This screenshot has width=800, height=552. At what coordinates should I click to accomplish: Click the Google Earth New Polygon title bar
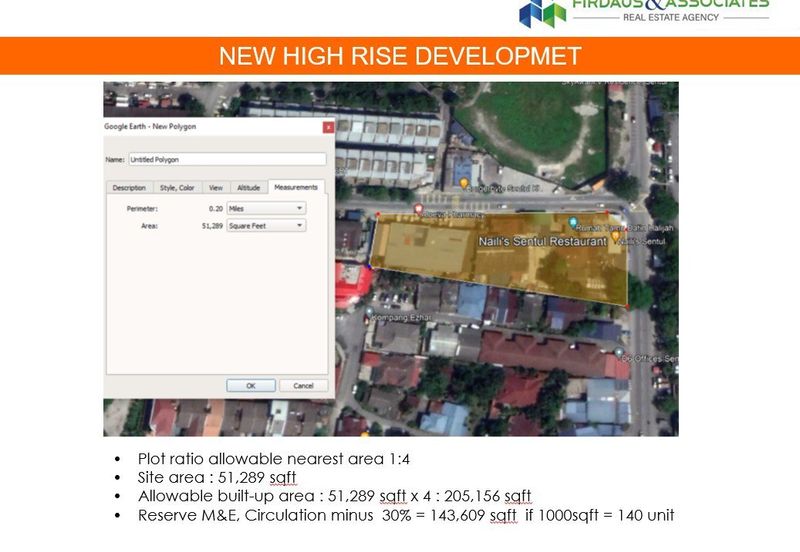(200, 127)
